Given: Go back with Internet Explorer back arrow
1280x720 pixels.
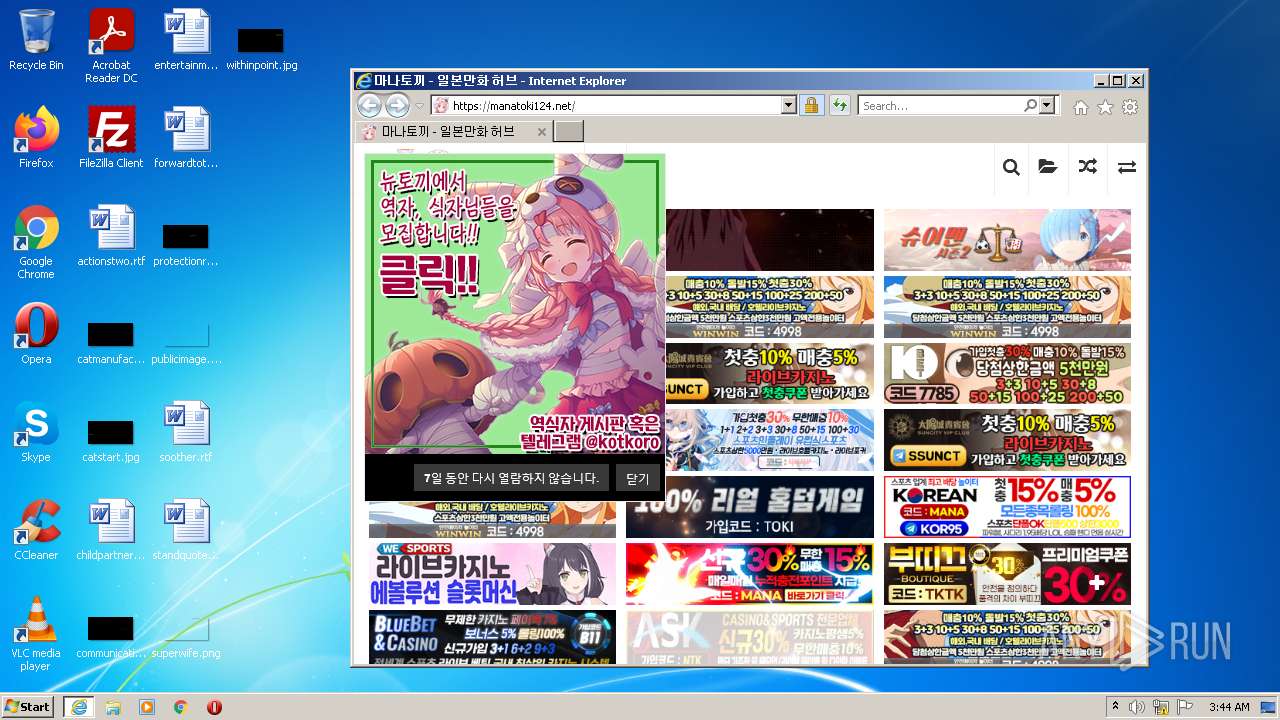Looking at the screenshot, I should click(369, 105).
